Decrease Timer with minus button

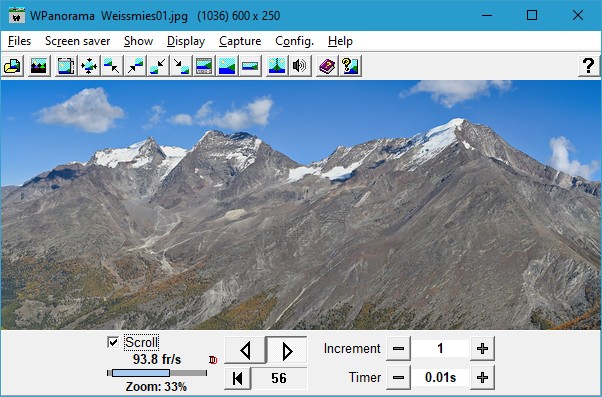pos(398,377)
